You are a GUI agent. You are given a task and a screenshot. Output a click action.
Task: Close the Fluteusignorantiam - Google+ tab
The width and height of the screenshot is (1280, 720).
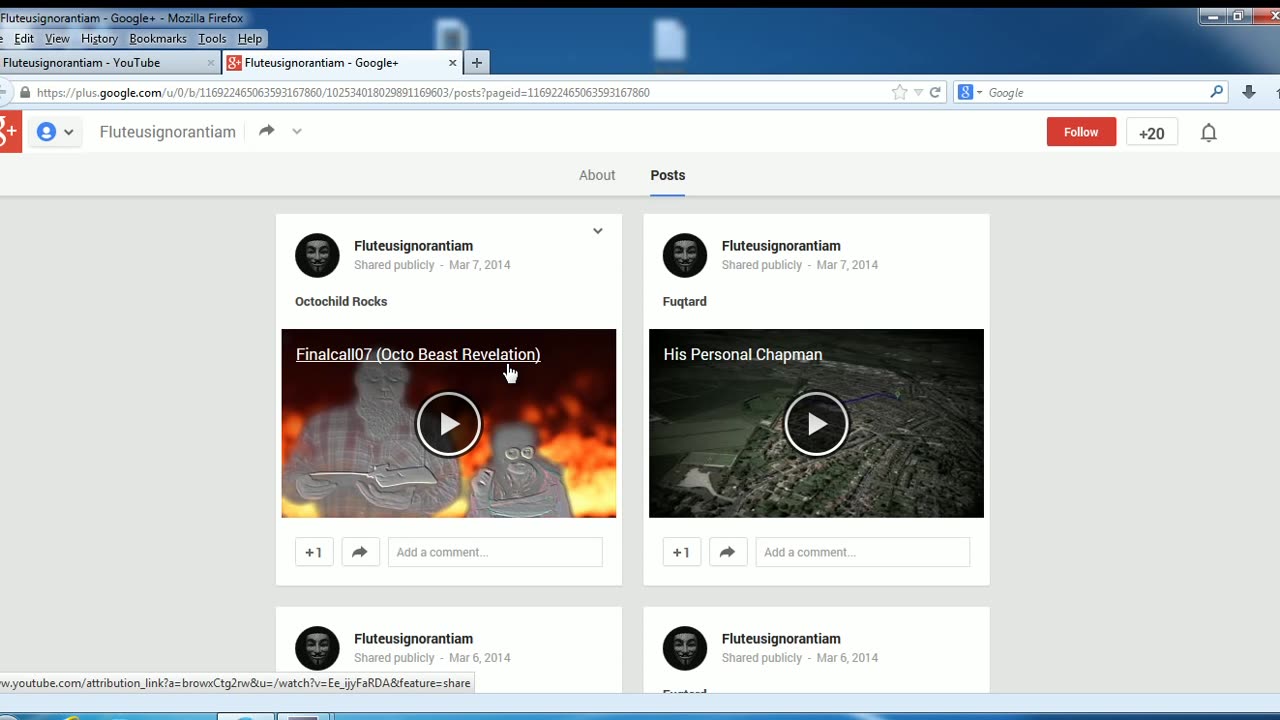(452, 62)
